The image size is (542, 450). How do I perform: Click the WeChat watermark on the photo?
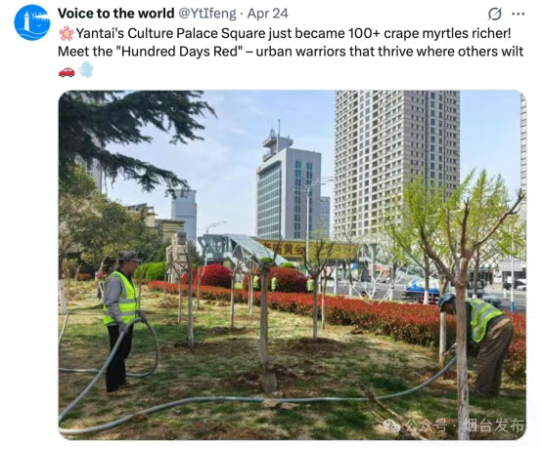[x=454, y=425]
